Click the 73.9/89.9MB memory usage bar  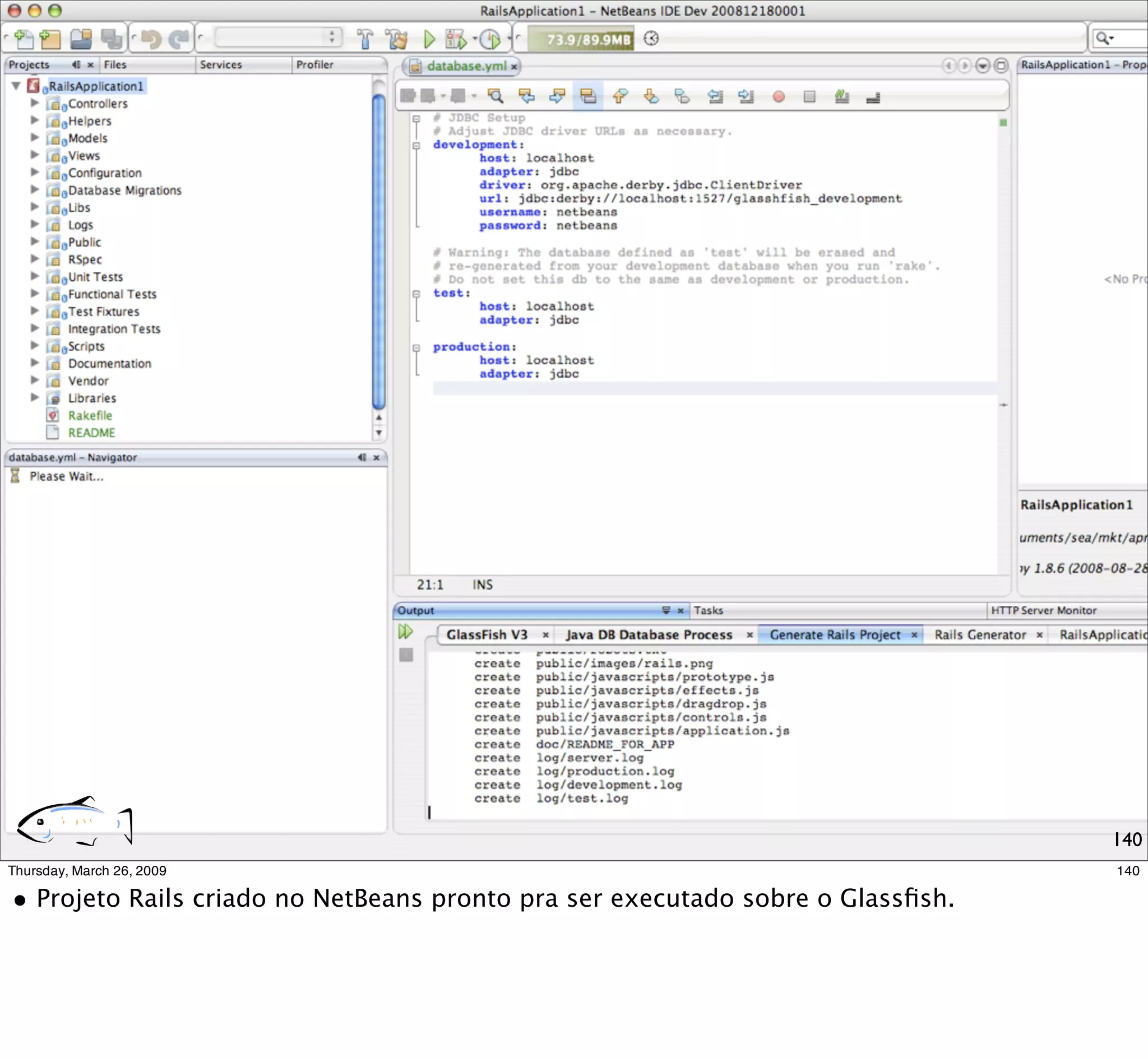coord(581,39)
